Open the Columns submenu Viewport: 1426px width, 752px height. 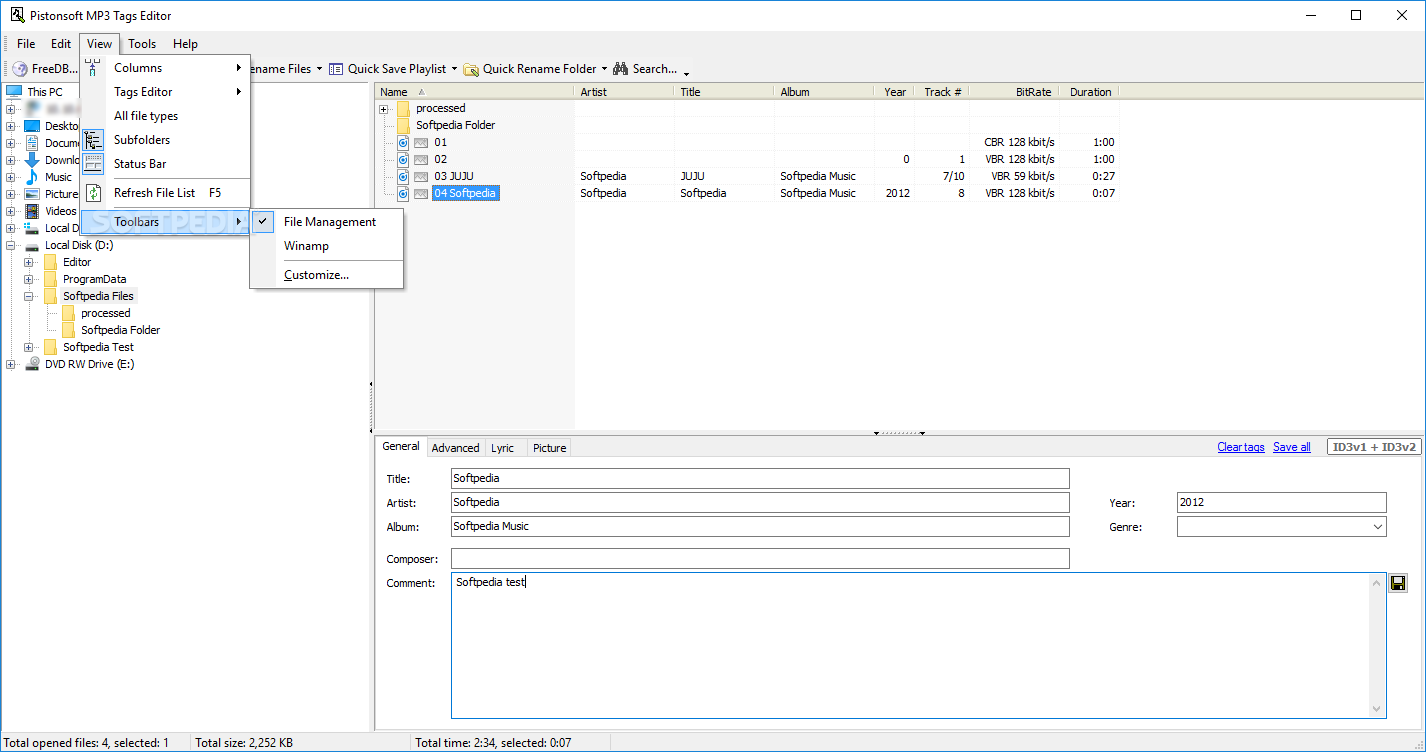tap(165, 68)
